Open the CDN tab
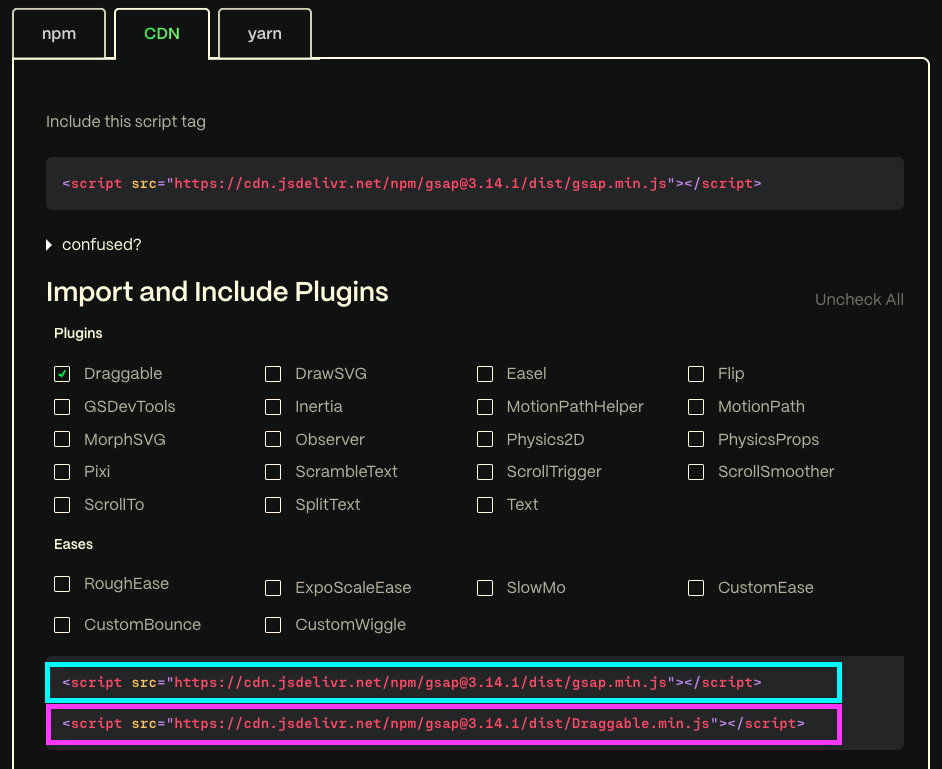The width and height of the screenshot is (942, 769). (x=162, y=34)
